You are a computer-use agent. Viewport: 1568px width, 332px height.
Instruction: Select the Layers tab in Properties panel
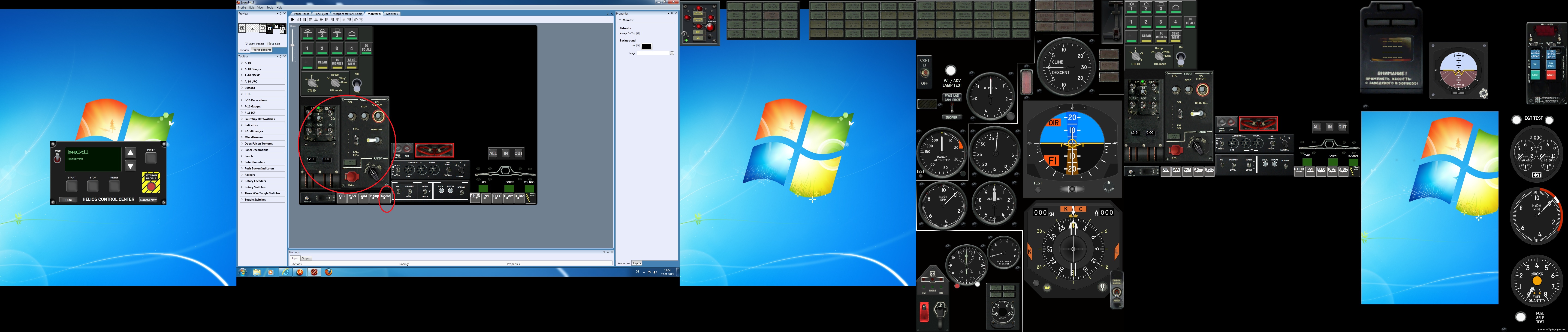coord(637,263)
